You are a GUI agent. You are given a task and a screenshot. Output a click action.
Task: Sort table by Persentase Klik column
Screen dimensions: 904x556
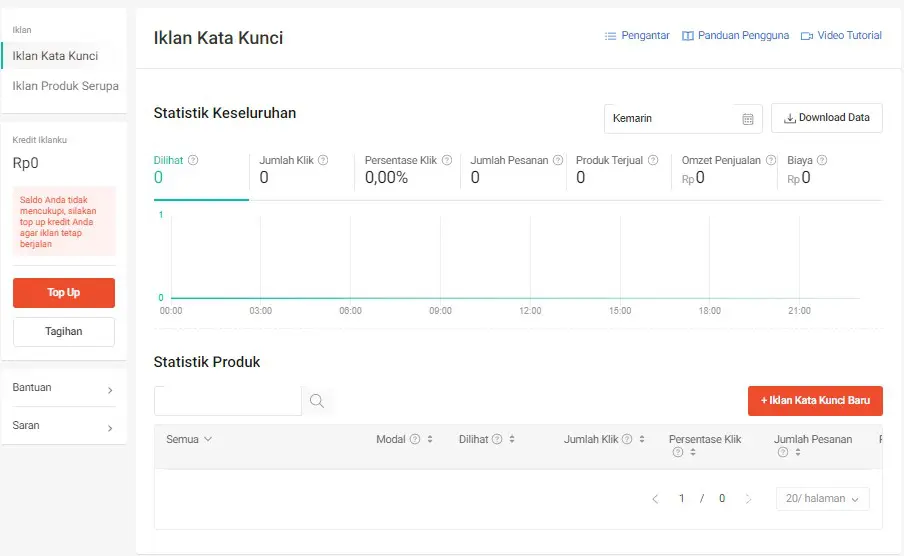point(693,453)
